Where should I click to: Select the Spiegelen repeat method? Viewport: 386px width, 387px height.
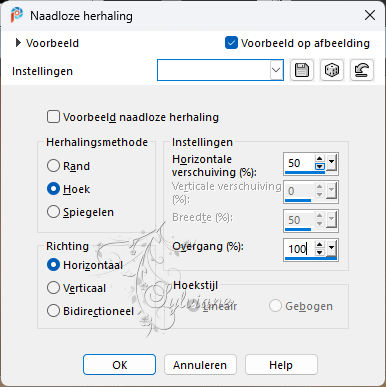pos(53,212)
